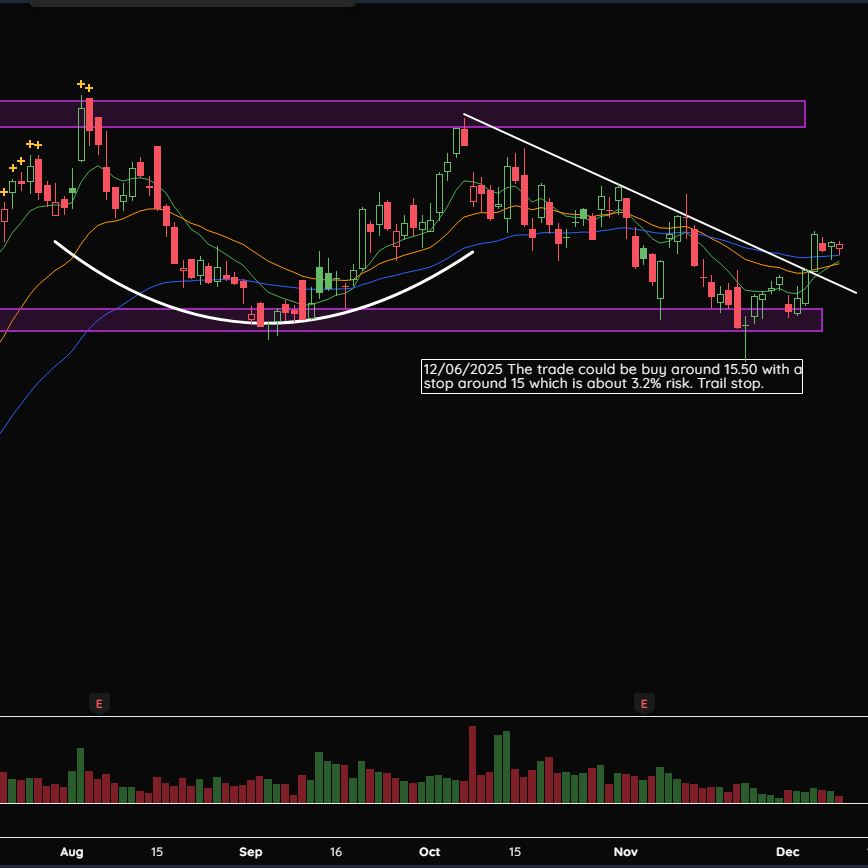Click the Oct label on time axis
868x868 pixels.
click(430, 852)
